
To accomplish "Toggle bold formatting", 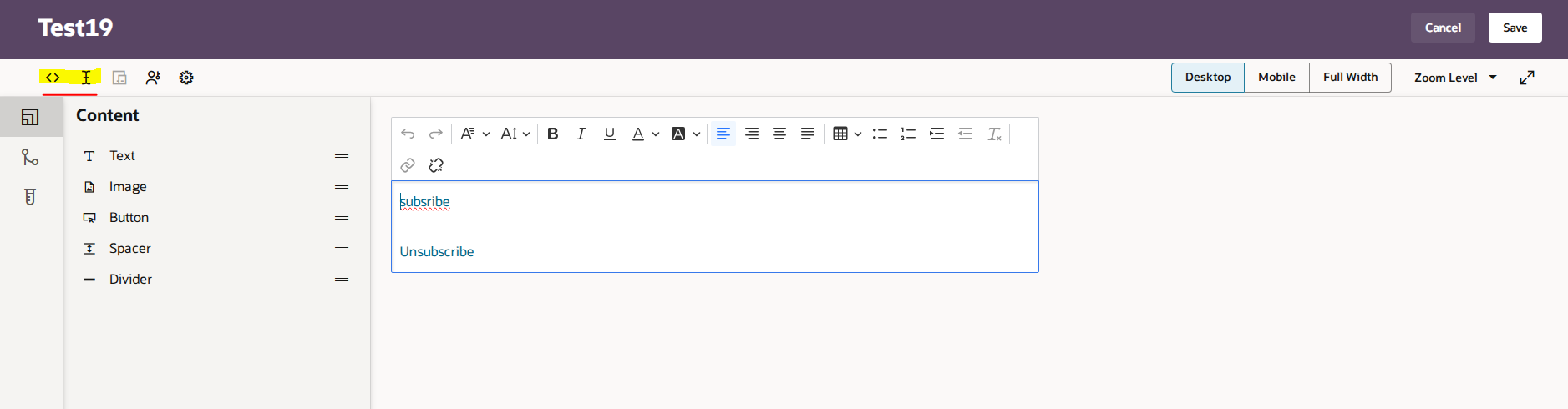I will coord(552,134).
